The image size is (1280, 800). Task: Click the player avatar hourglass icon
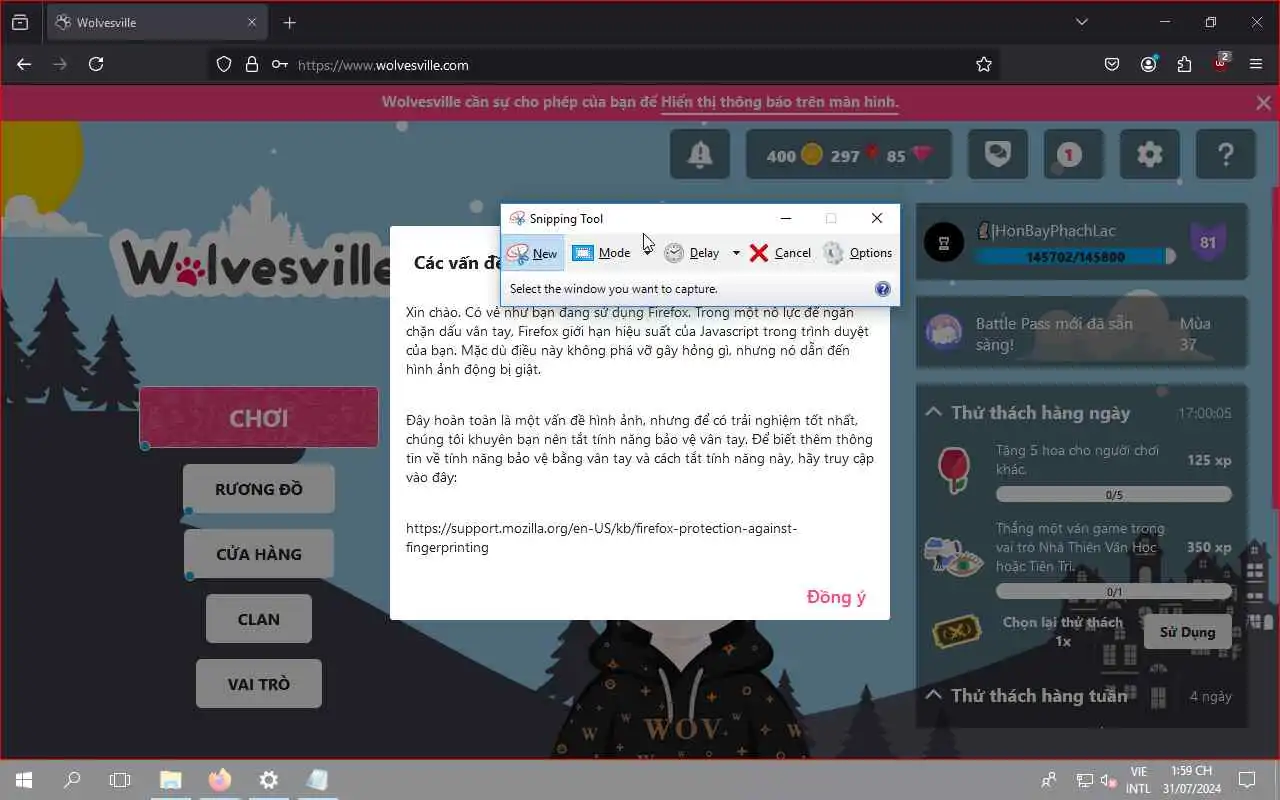[944, 242]
